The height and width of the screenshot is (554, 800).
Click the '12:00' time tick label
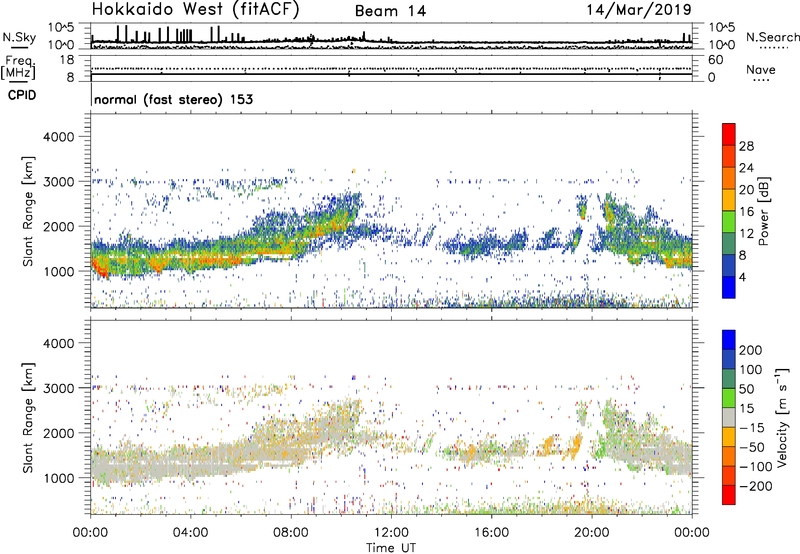pyautogui.click(x=391, y=533)
